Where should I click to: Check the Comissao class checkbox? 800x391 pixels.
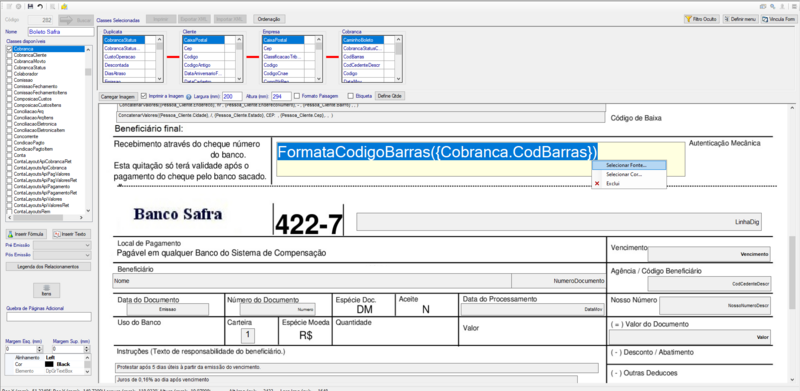point(9,80)
